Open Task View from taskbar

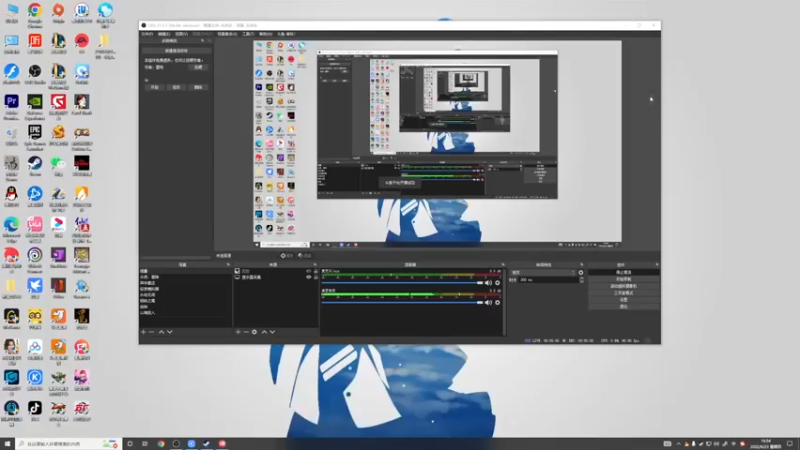pos(145,444)
